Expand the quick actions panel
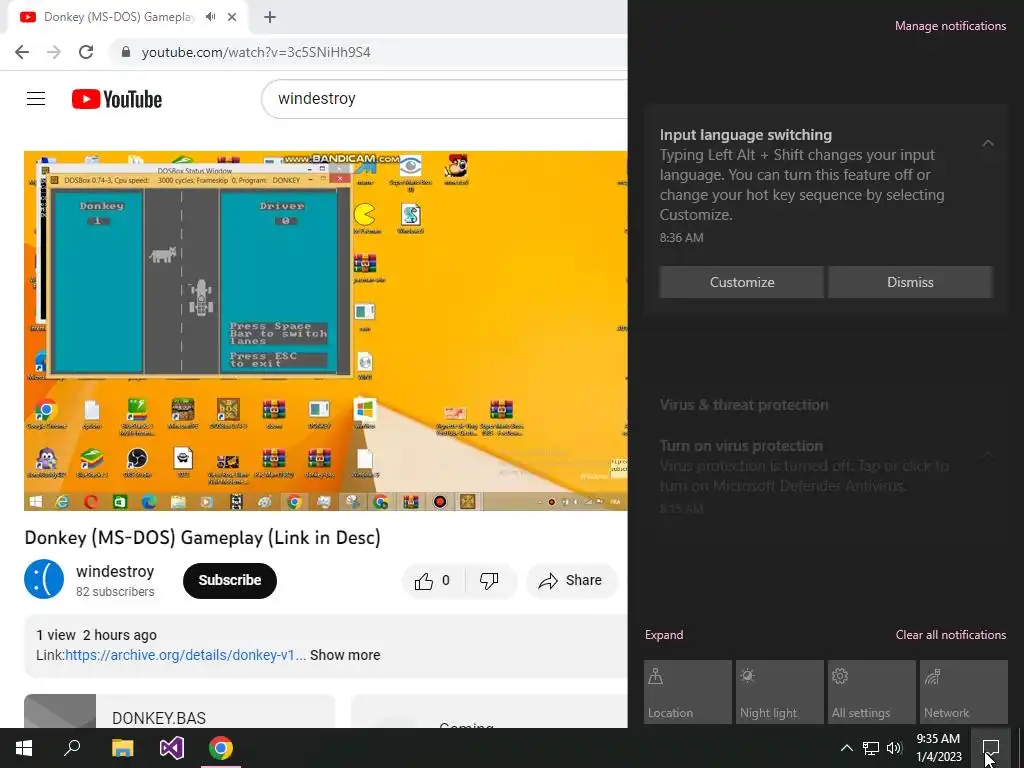Image resolution: width=1024 pixels, height=768 pixels. tap(664, 635)
